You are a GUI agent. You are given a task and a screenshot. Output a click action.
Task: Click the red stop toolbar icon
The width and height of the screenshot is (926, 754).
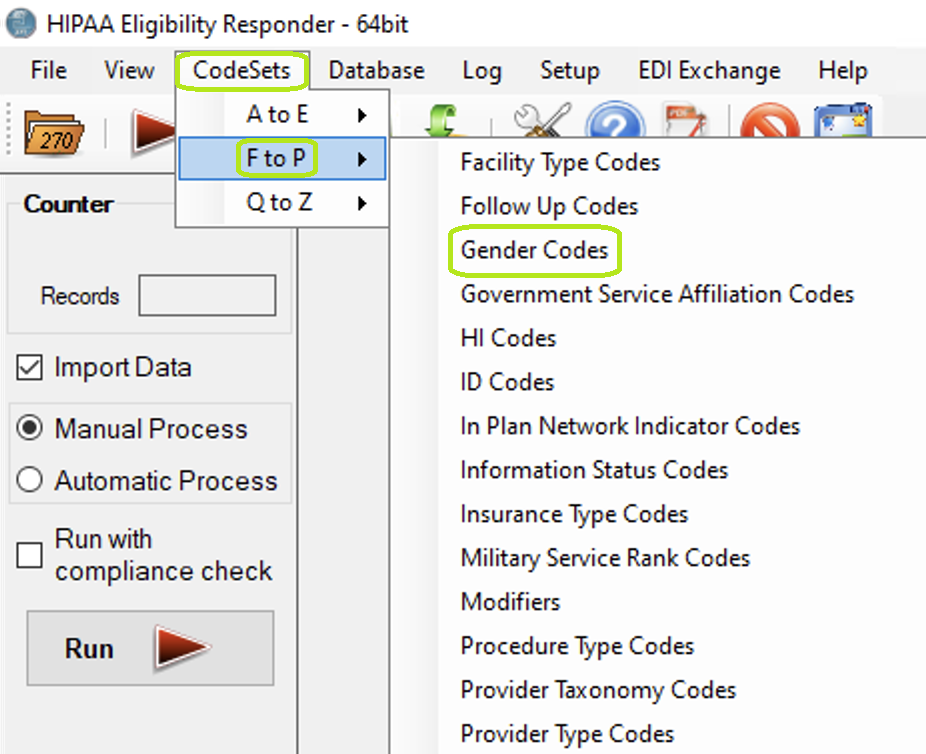coord(770,120)
